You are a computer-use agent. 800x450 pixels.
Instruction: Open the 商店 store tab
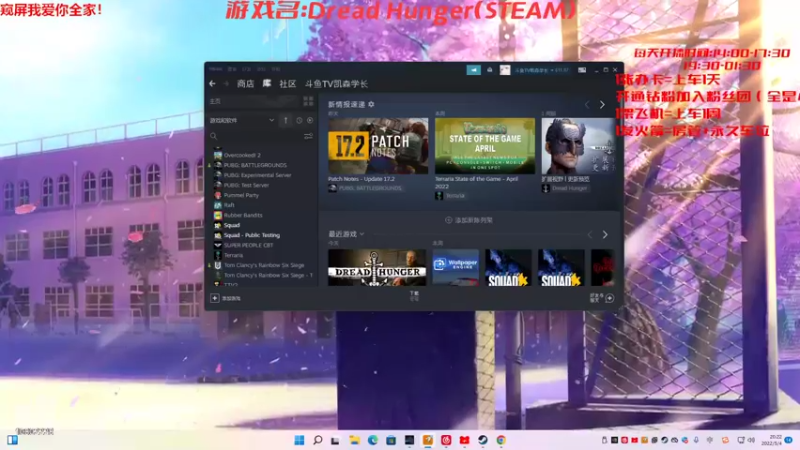tap(245, 84)
